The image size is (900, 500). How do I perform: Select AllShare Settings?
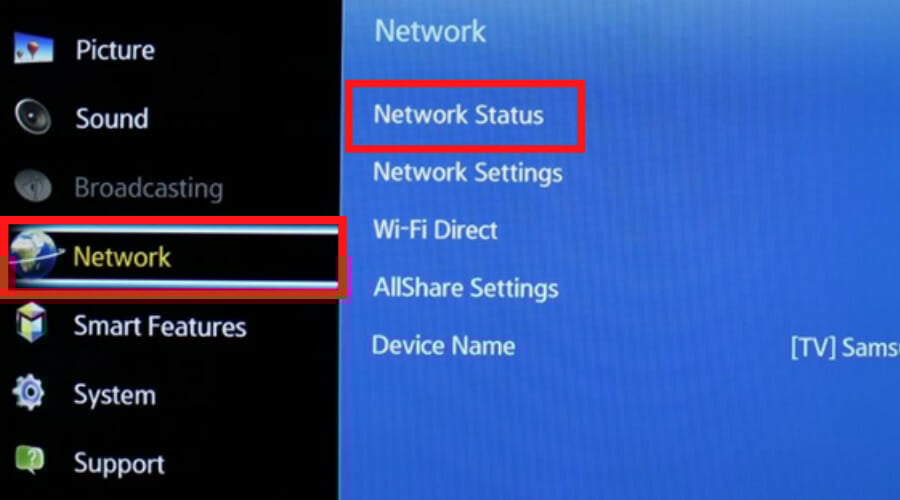[465, 288]
